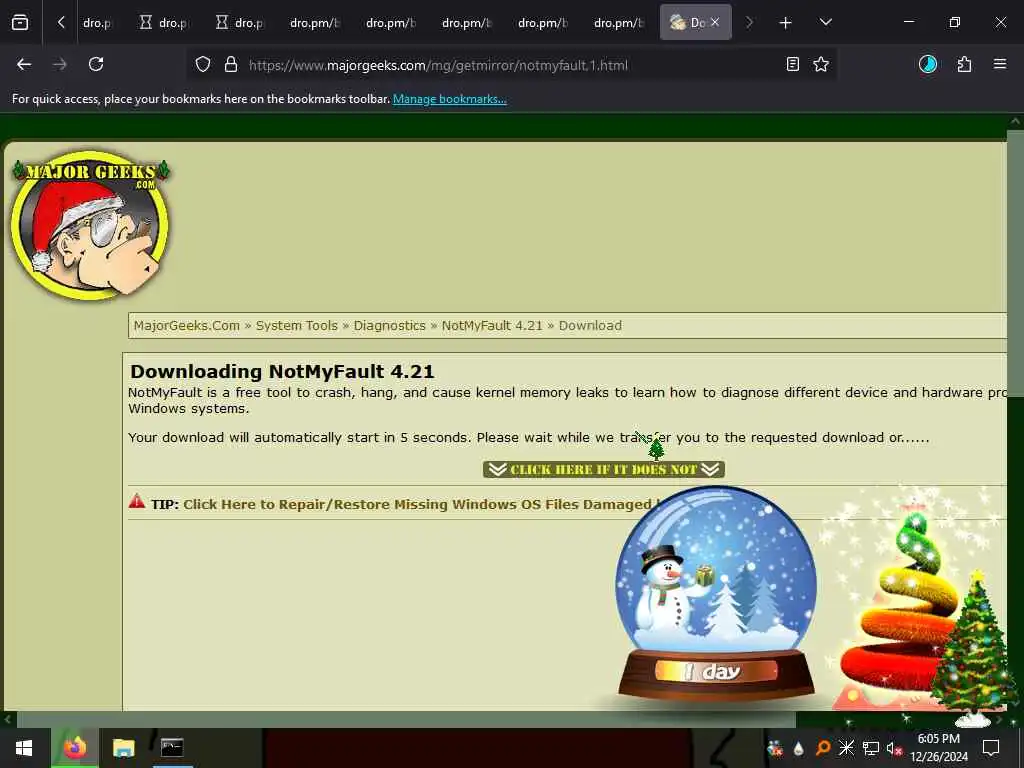Click the horizontal scrollbar left arrow
The width and height of the screenshot is (1024, 768).
point(7,720)
